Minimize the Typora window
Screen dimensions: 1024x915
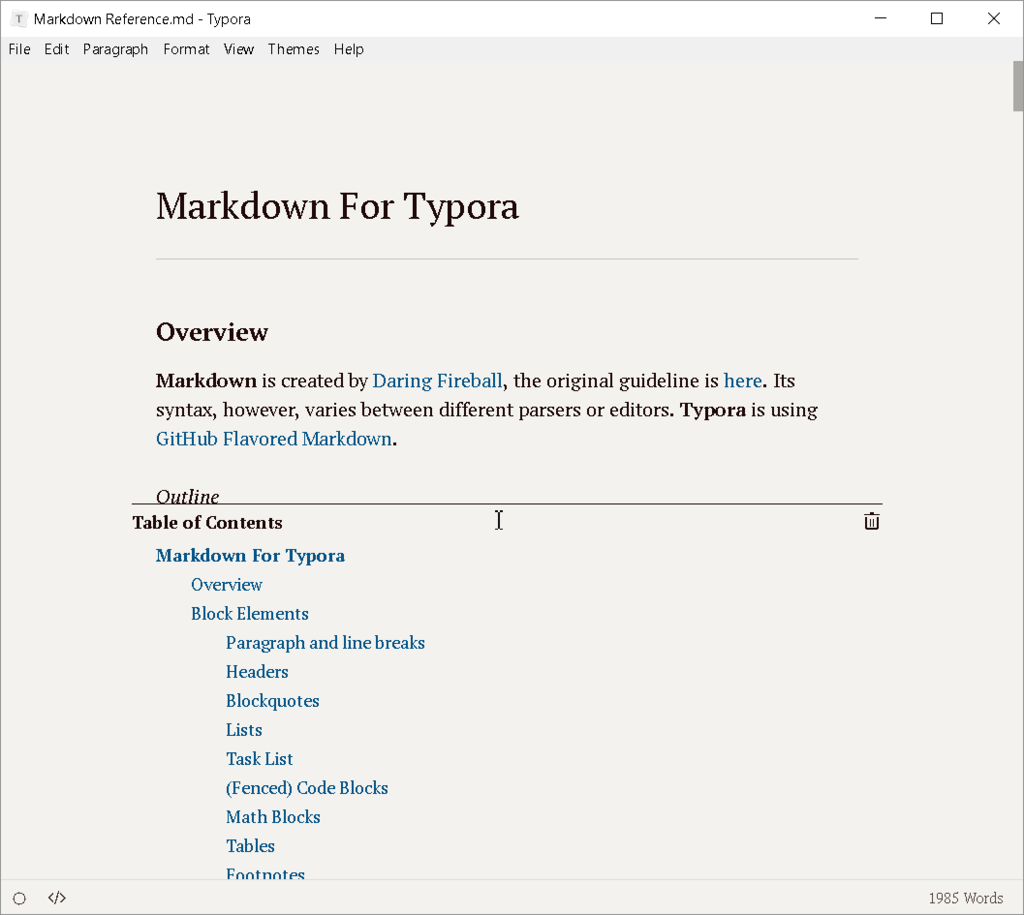tap(880, 18)
